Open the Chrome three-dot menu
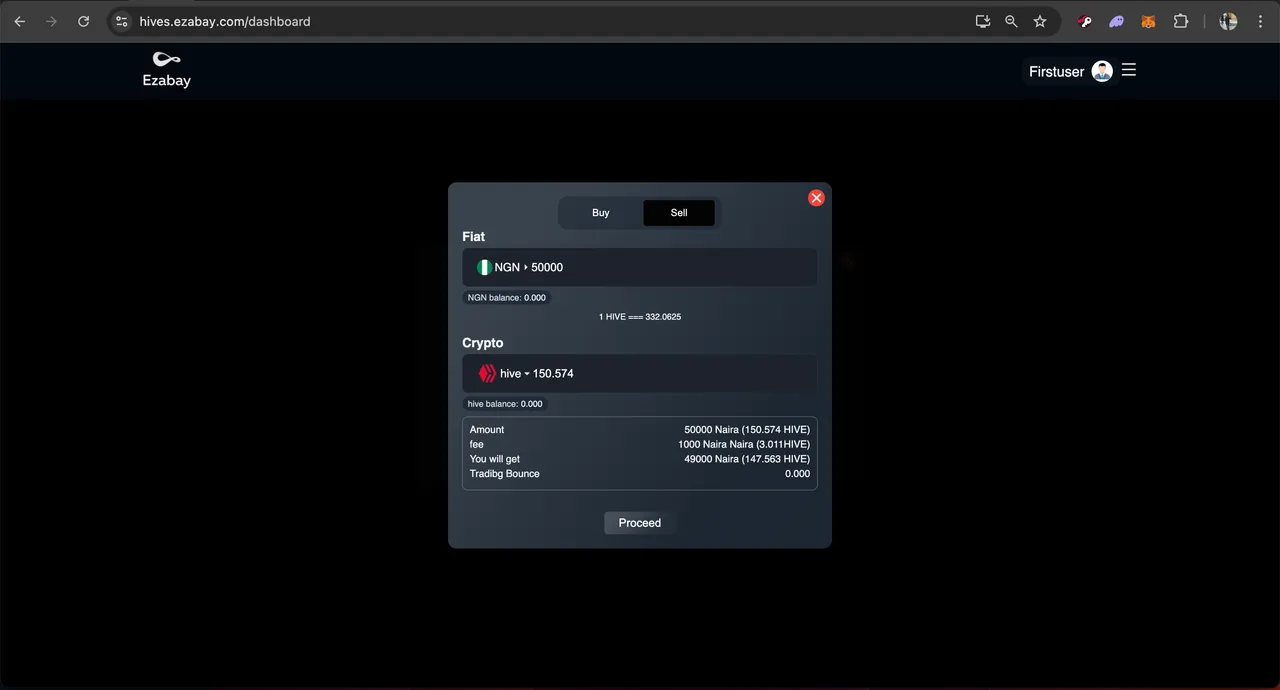 (x=1260, y=21)
